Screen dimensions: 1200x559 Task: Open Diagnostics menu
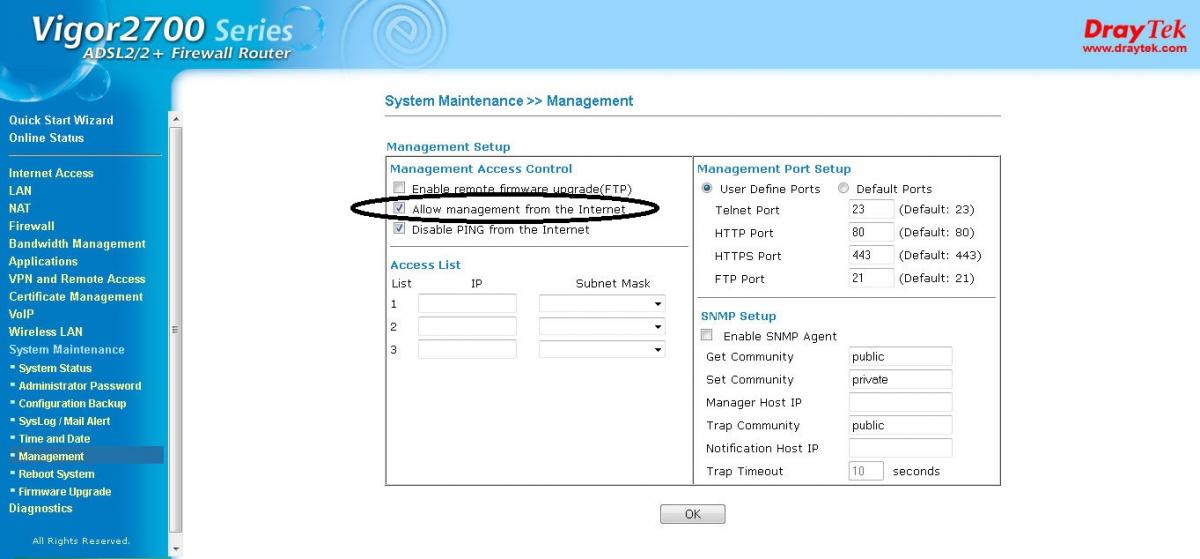click(41, 509)
